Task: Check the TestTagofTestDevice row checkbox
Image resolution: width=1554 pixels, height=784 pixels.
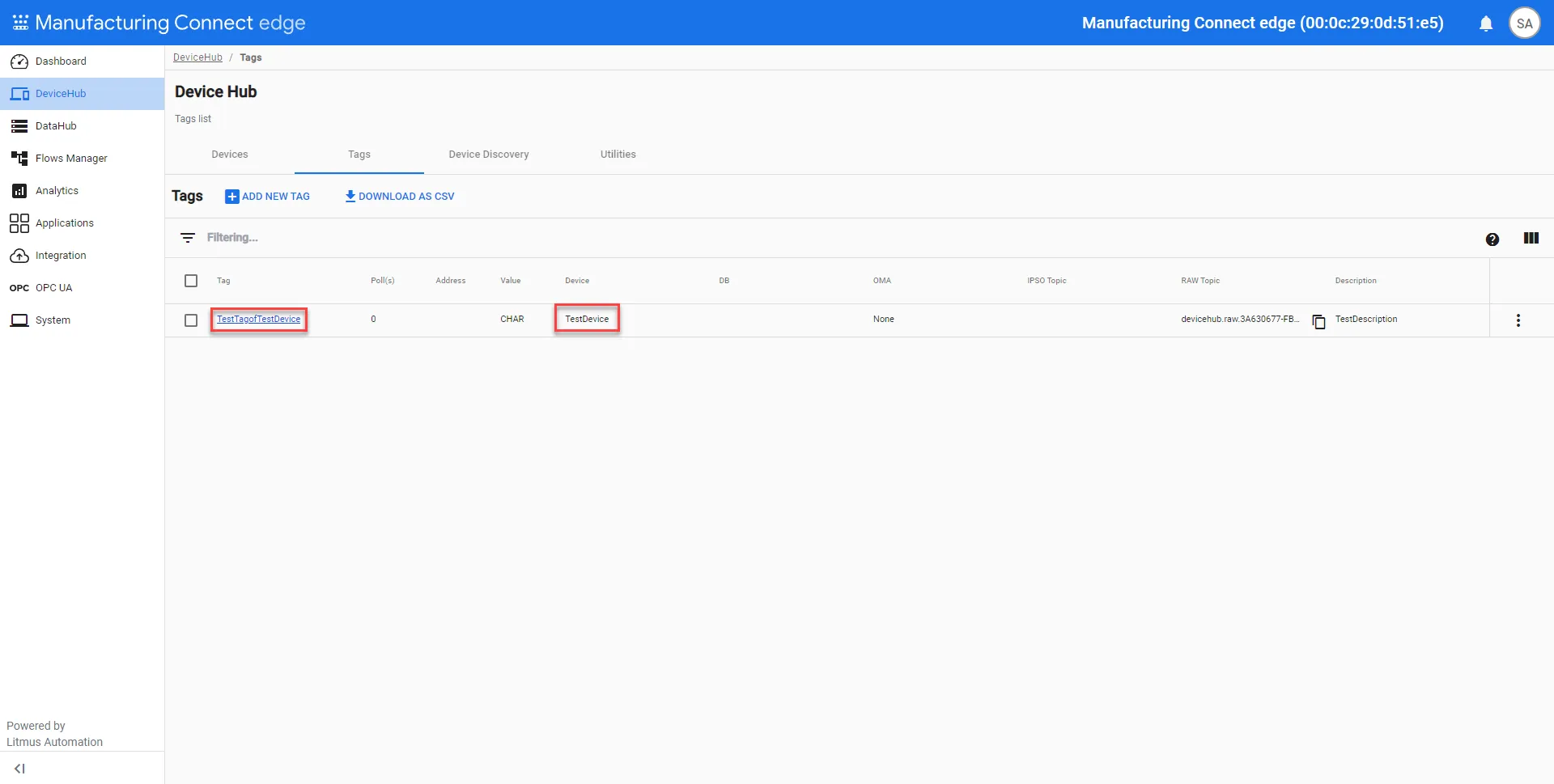Action: point(191,320)
